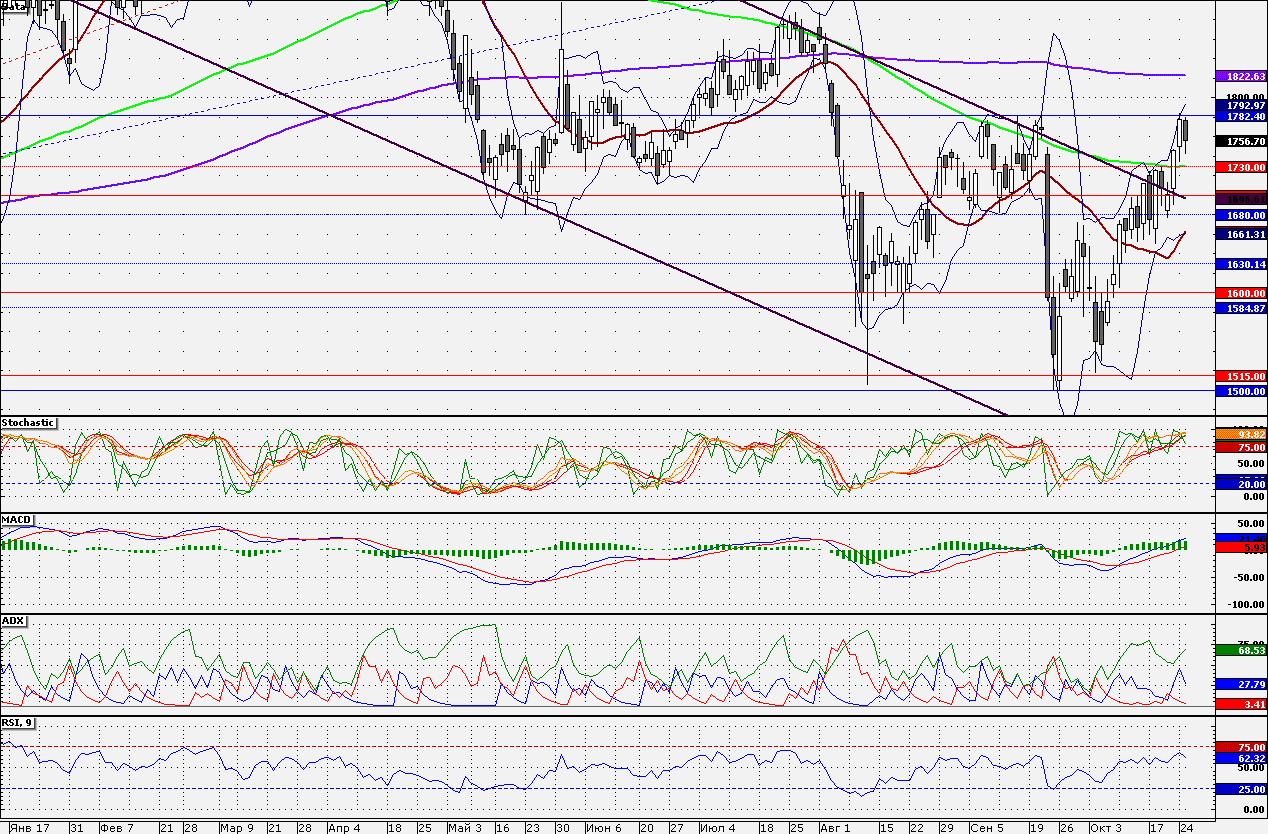Click the ADX indicator panel label
This screenshot has width=1268, height=834.
[x=13, y=621]
